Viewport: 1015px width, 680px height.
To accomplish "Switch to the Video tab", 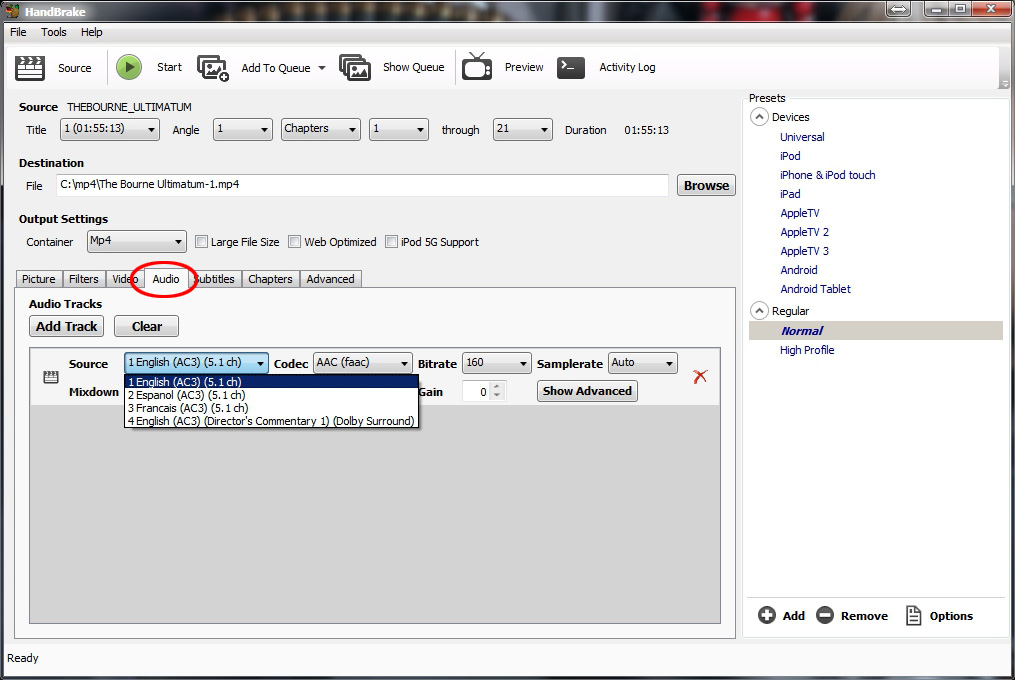I will (x=124, y=279).
